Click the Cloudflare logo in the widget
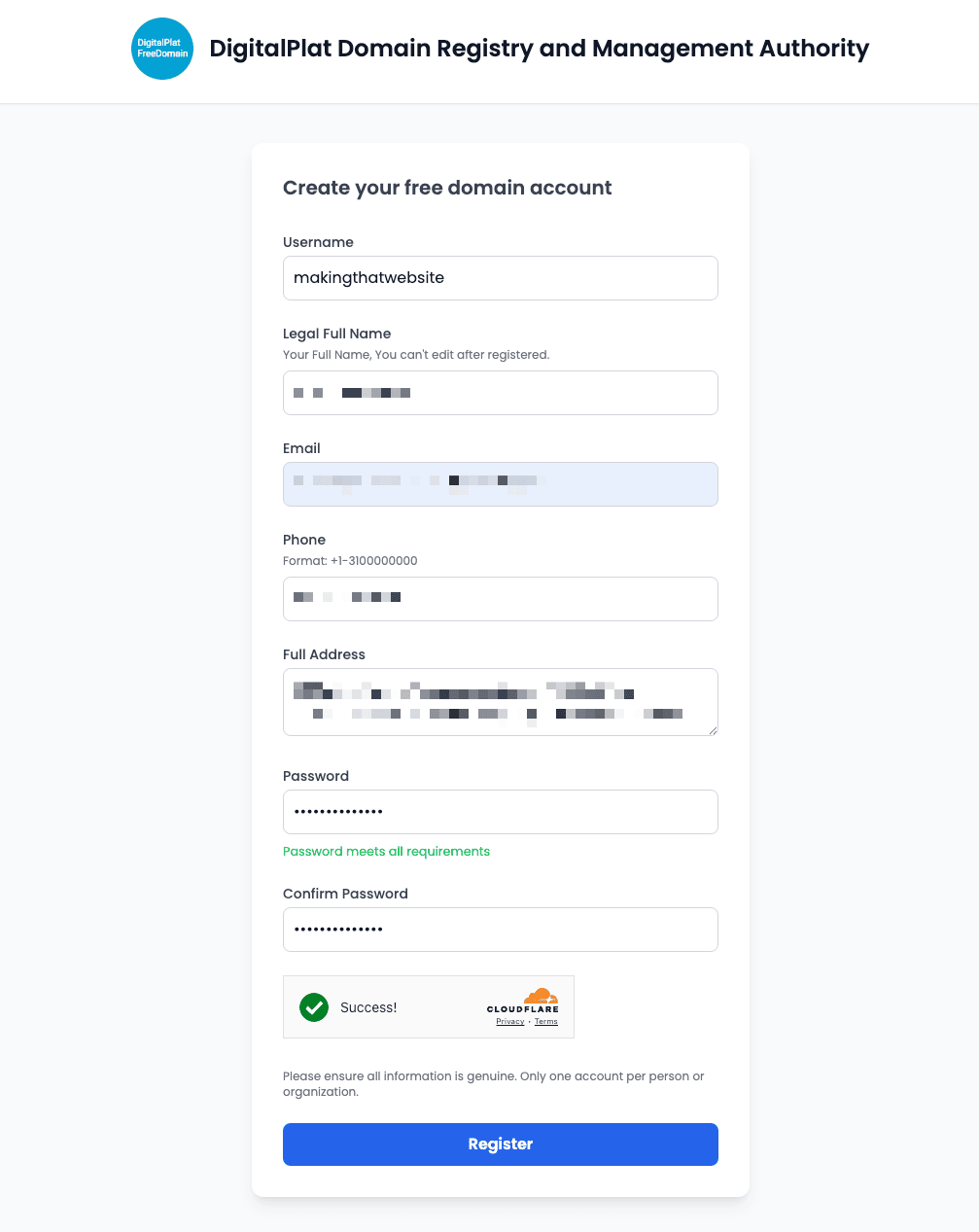Image resolution: width=979 pixels, height=1232 pixels. coord(524,1001)
